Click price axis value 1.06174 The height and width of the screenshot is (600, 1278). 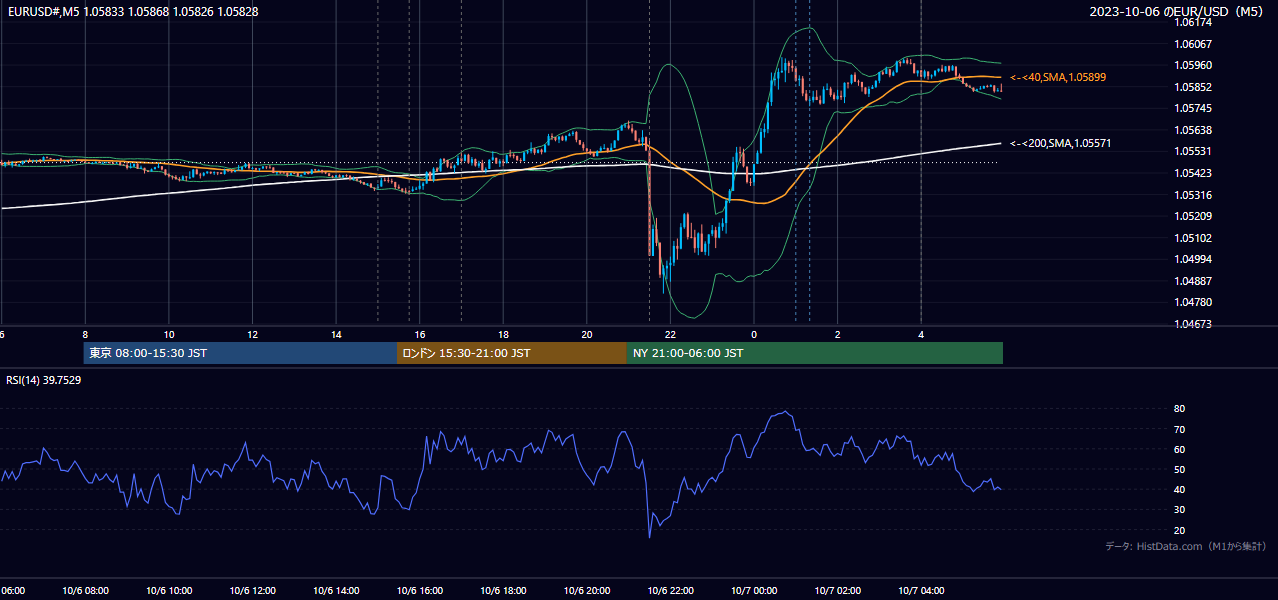pos(1192,22)
